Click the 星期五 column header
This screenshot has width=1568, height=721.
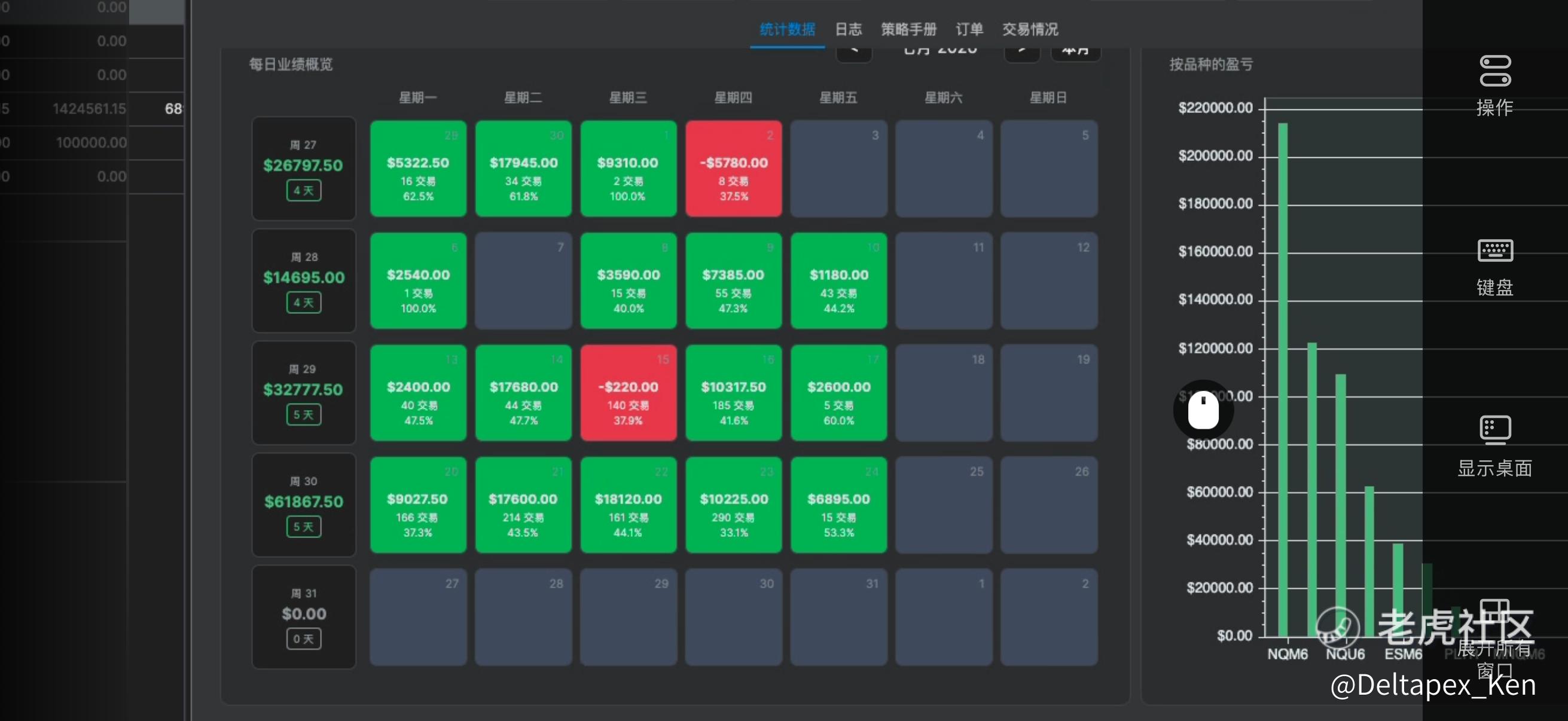(x=838, y=97)
